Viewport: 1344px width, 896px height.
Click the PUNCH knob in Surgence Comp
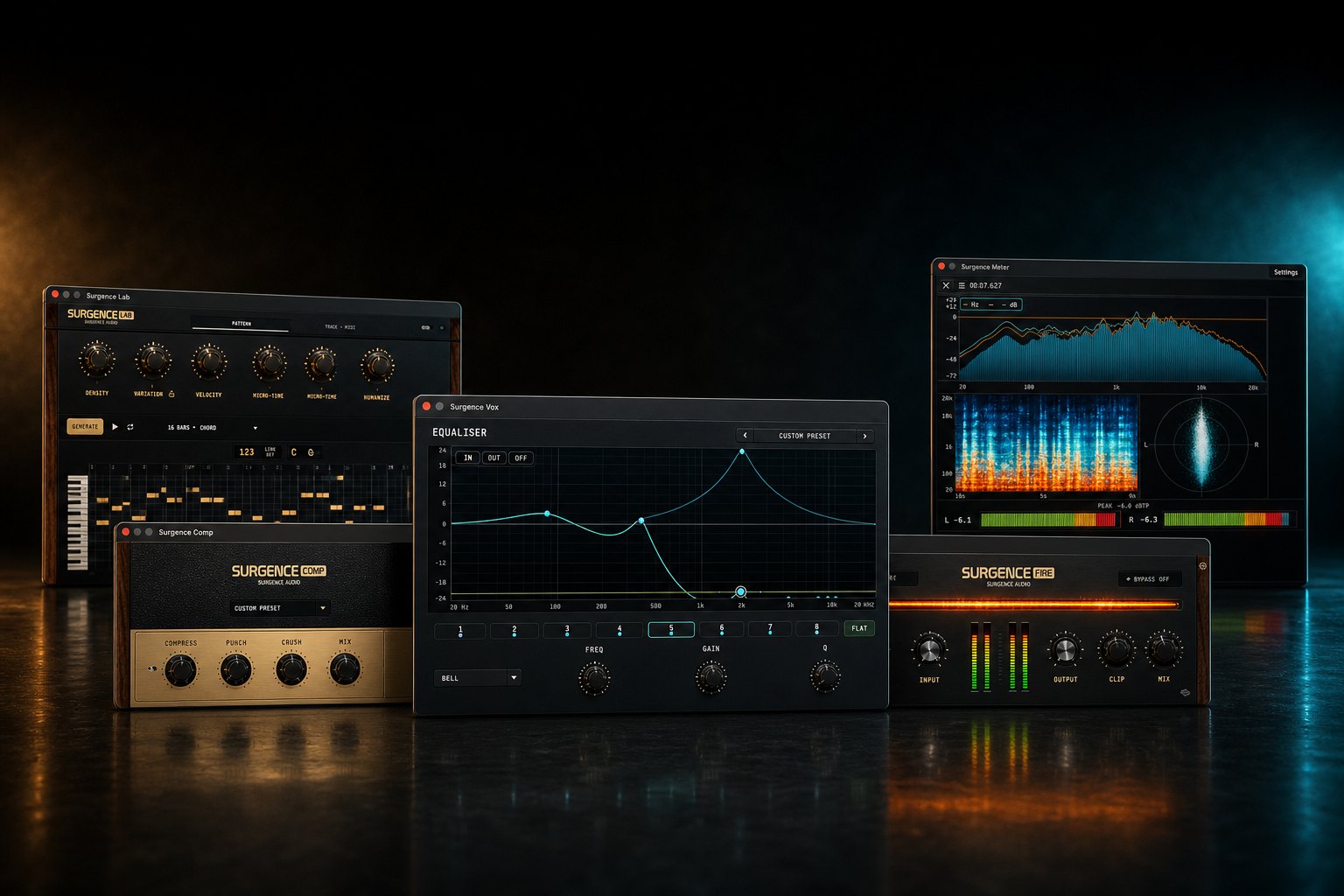pyautogui.click(x=235, y=671)
